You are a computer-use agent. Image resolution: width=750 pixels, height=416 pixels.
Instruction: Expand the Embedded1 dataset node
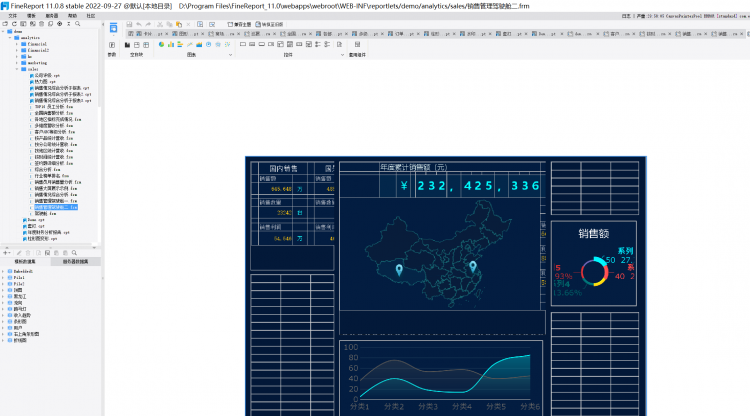tap(3, 271)
